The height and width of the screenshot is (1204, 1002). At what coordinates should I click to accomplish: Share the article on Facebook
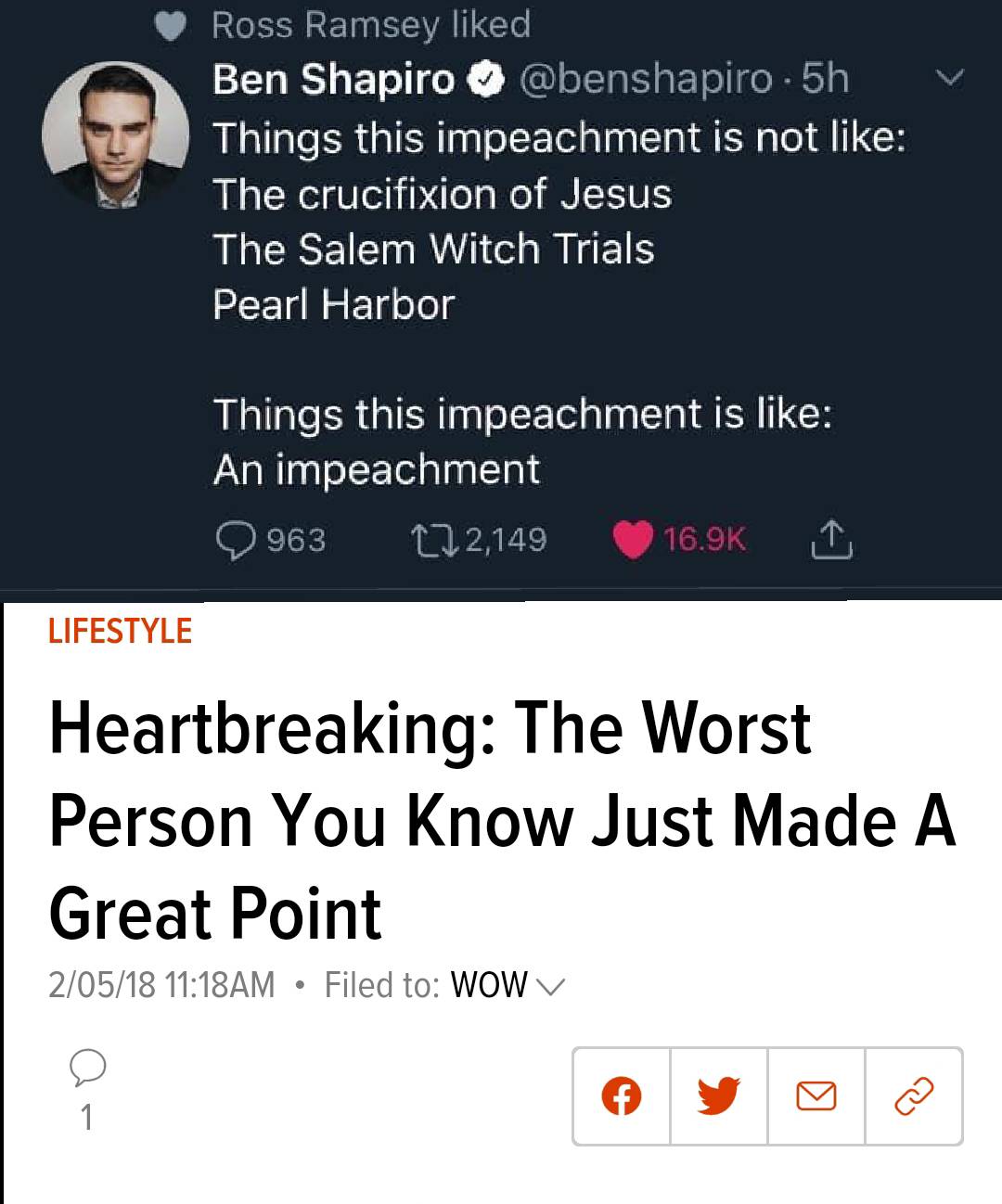pos(622,1096)
